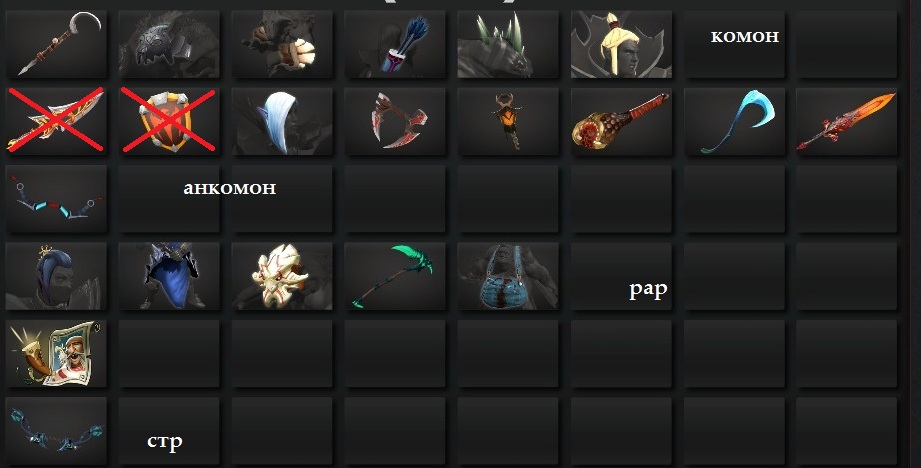Select the blue belt pouch item
This screenshot has height=468, width=921.
(507, 276)
